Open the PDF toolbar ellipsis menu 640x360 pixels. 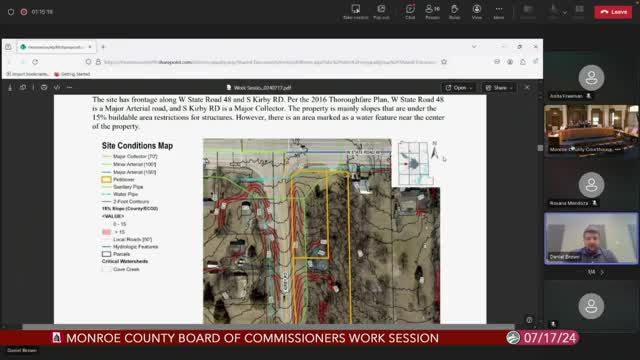click(69, 88)
